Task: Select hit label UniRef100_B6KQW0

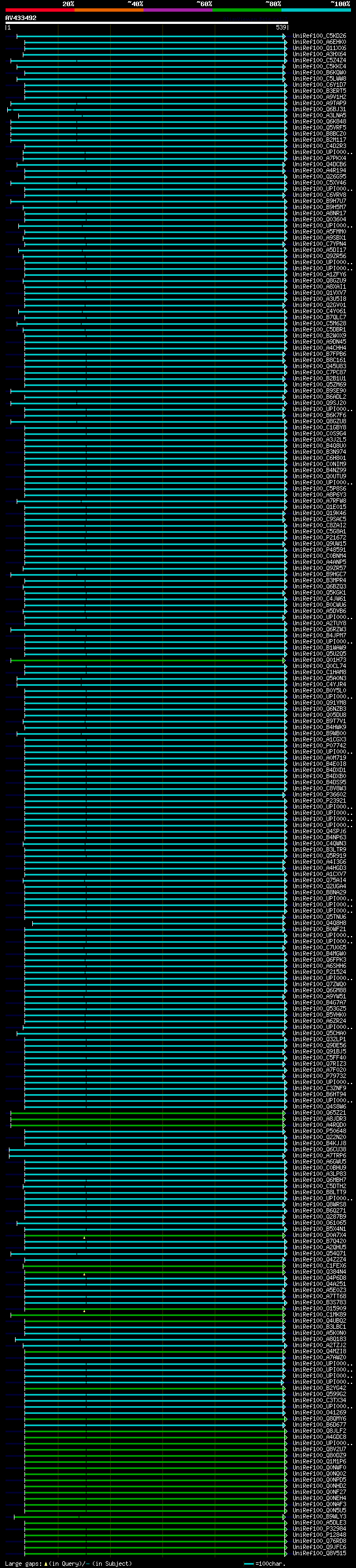Action: click(x=319, y=72)
